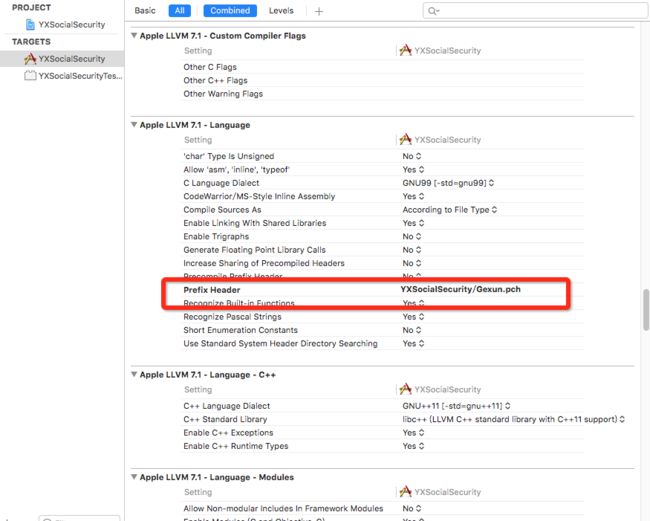
Task: Click the magnifier icon in search field
Action: (433, 11)
